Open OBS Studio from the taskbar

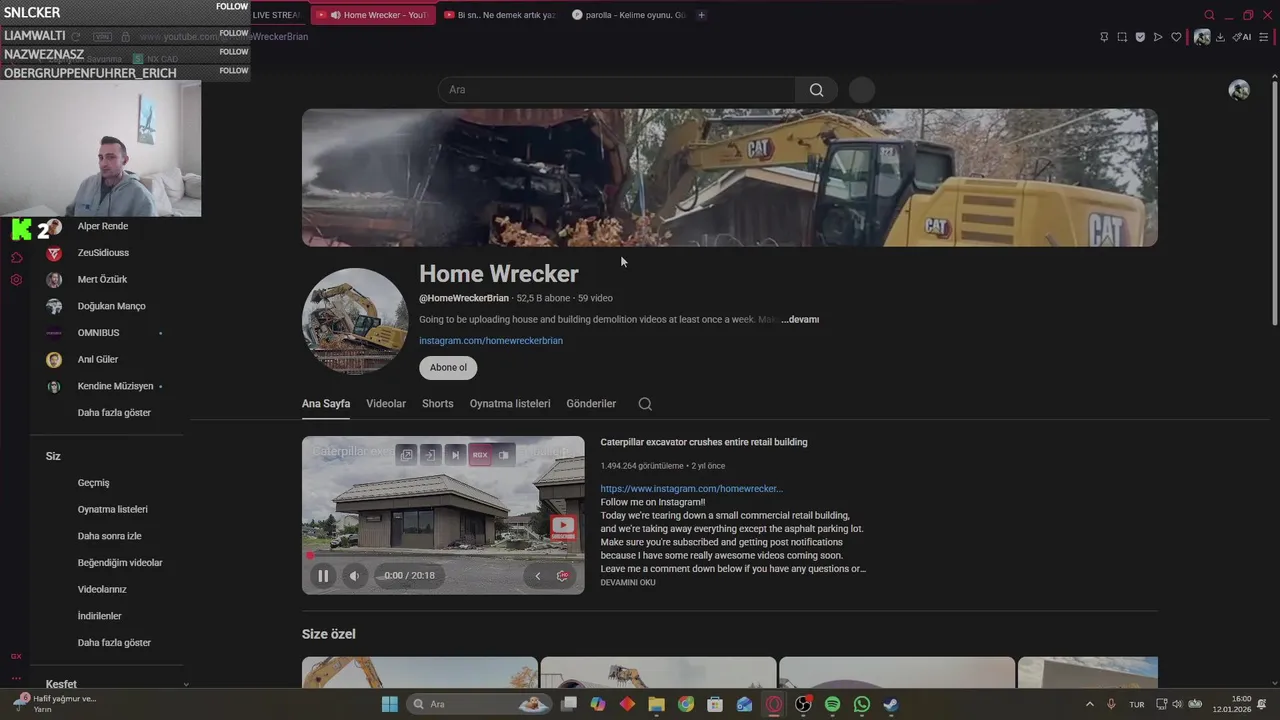(803, 704)
